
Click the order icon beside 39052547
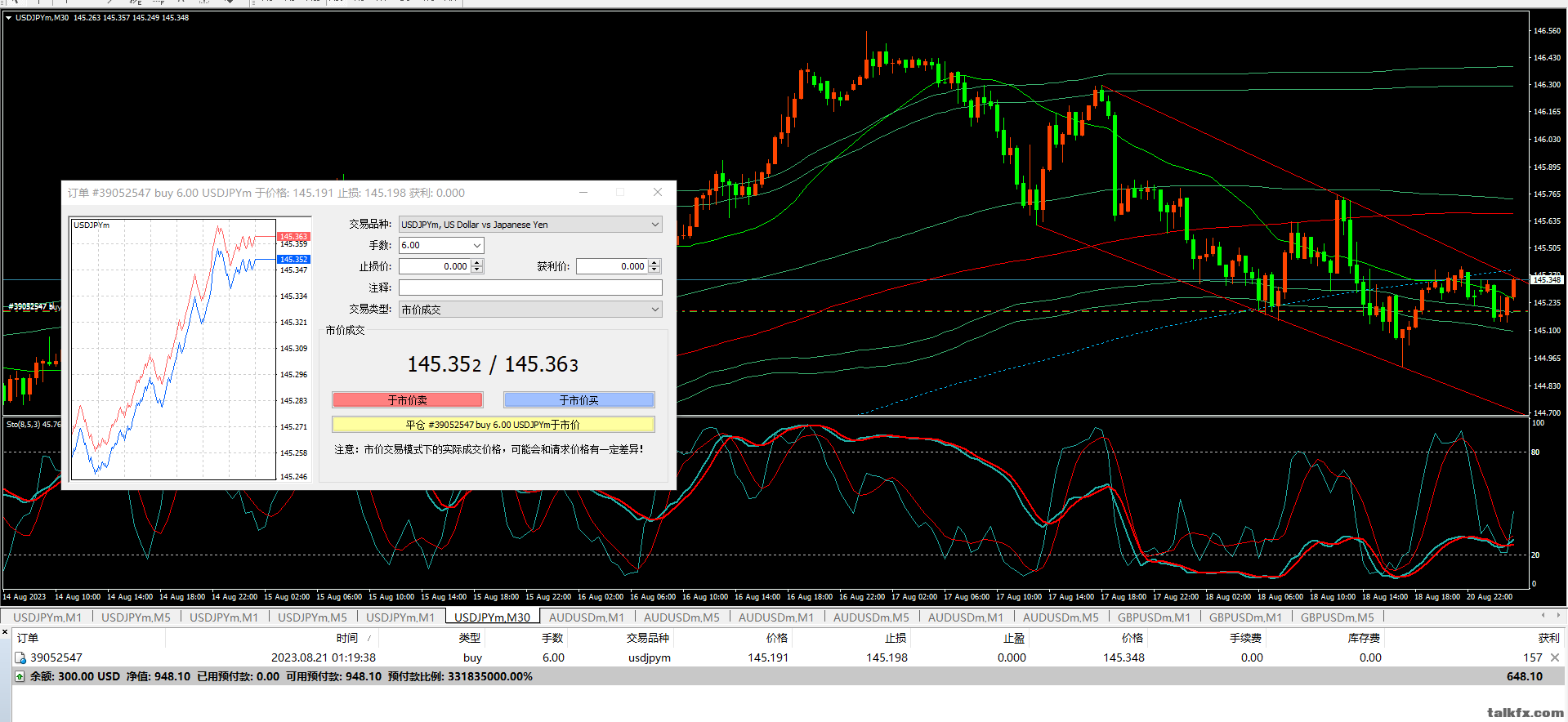click(20, 657)
